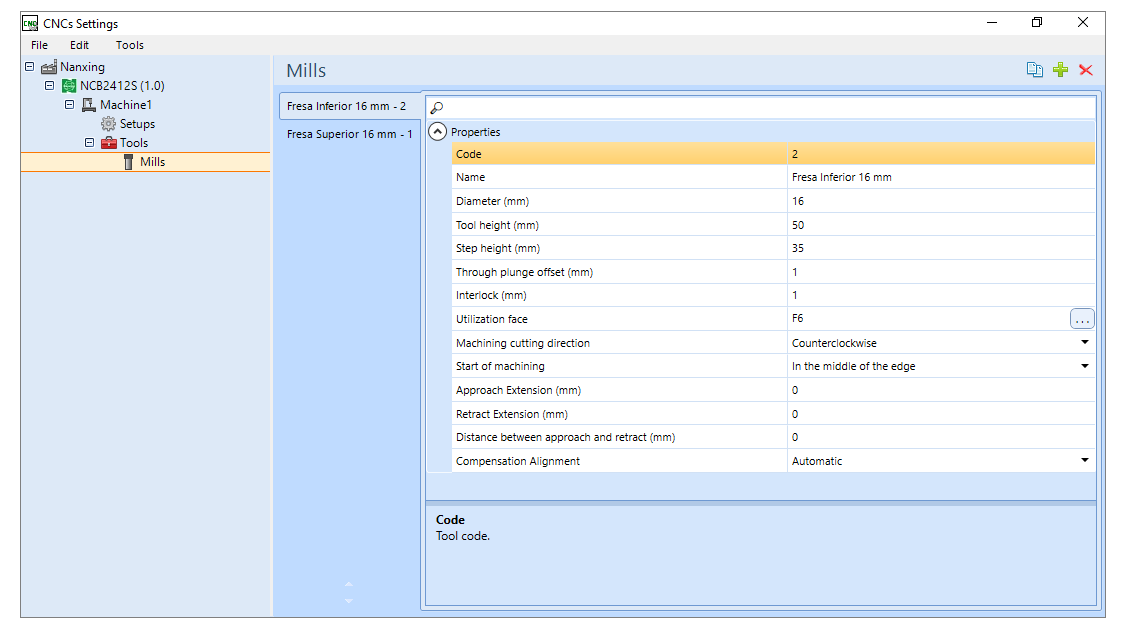Click the NCB2412S green board icon

tap(69, 86)
